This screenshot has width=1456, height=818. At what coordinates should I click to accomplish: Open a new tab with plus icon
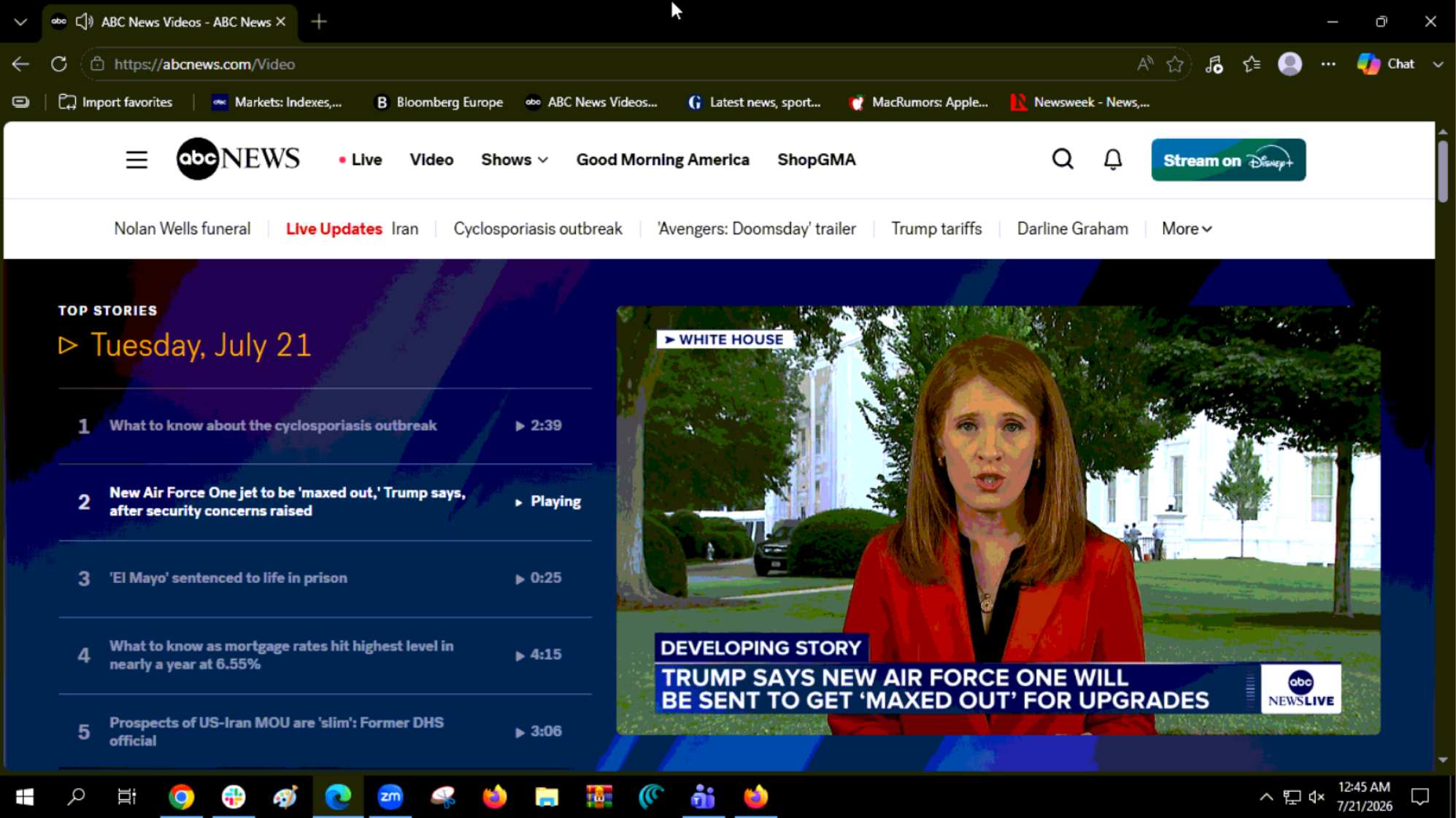[x=319, y=22]
